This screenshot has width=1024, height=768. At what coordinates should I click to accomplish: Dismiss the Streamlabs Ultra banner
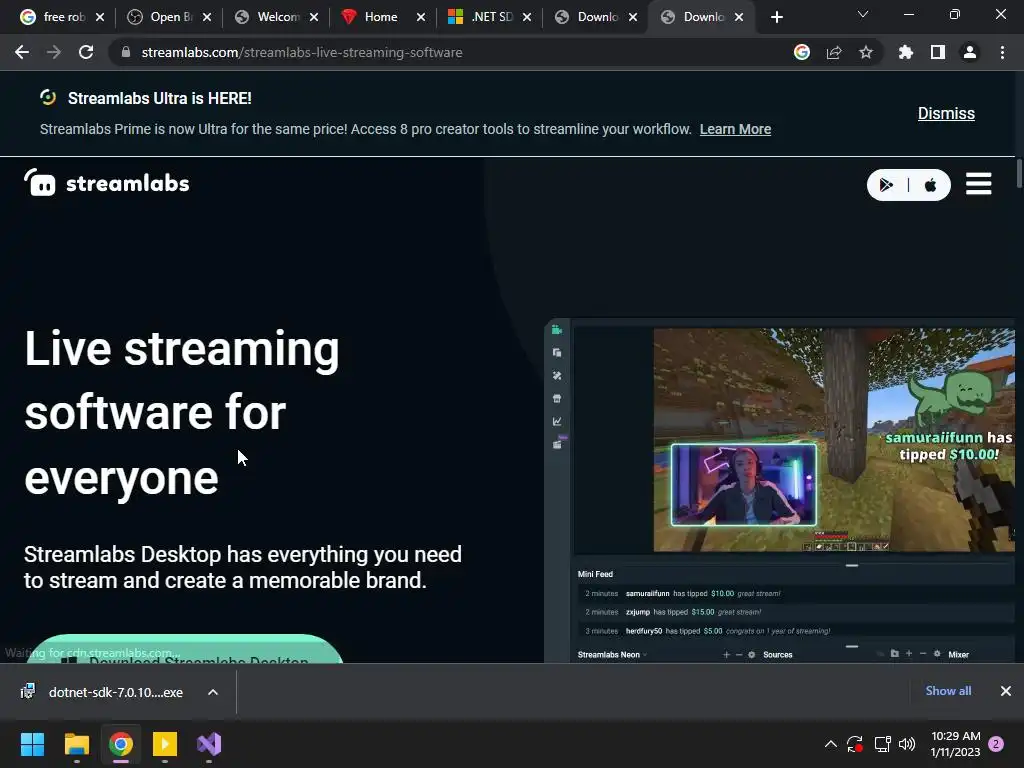click(x=946, y=114)
